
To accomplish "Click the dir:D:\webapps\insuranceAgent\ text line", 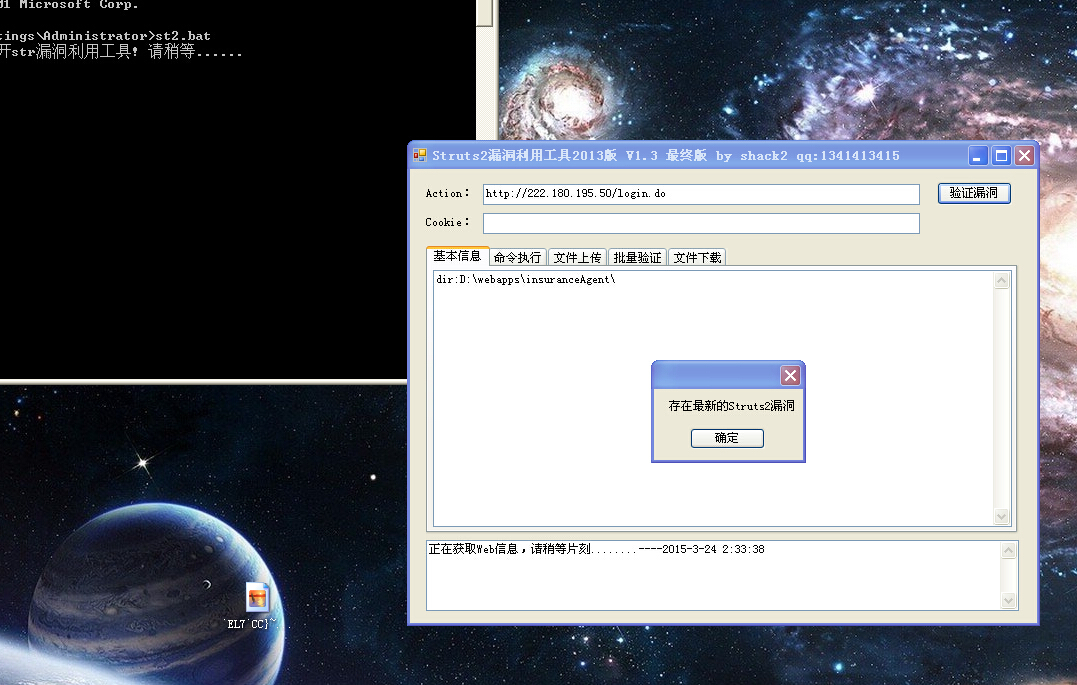I will tap(525, 280).
